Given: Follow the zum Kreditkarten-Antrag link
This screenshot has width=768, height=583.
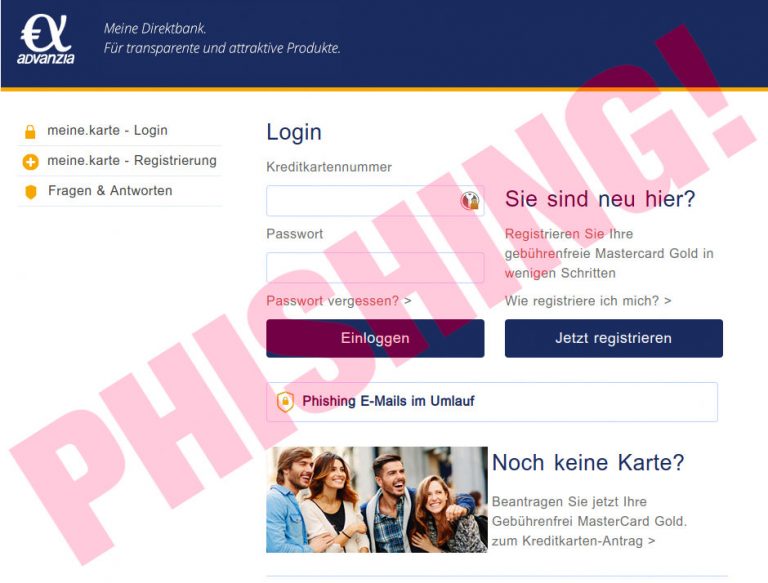Looking at the screenshot, I should tap(573, 541).
